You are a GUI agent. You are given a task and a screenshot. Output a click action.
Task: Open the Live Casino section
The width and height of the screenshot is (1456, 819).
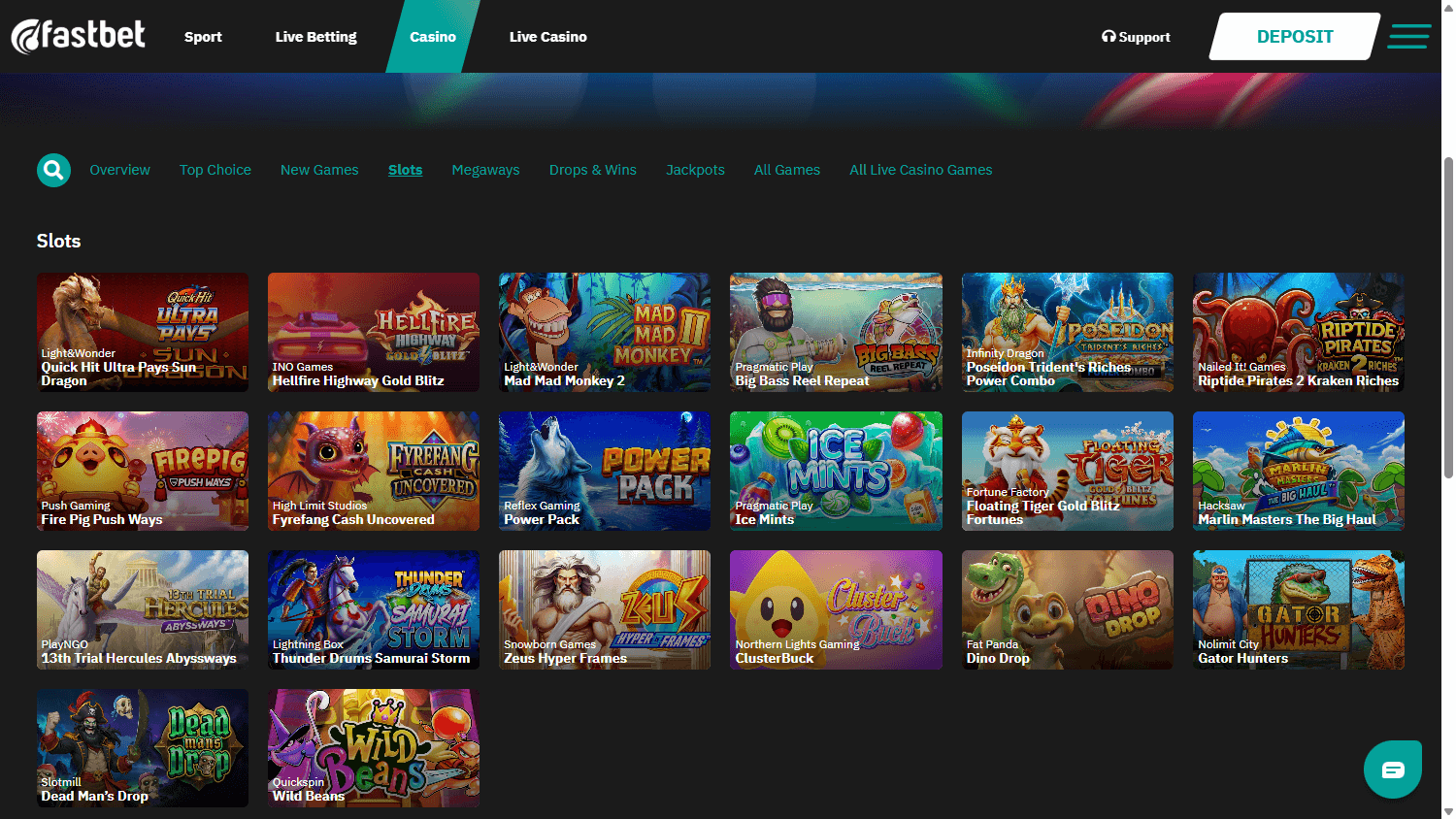tap(547, 36)
